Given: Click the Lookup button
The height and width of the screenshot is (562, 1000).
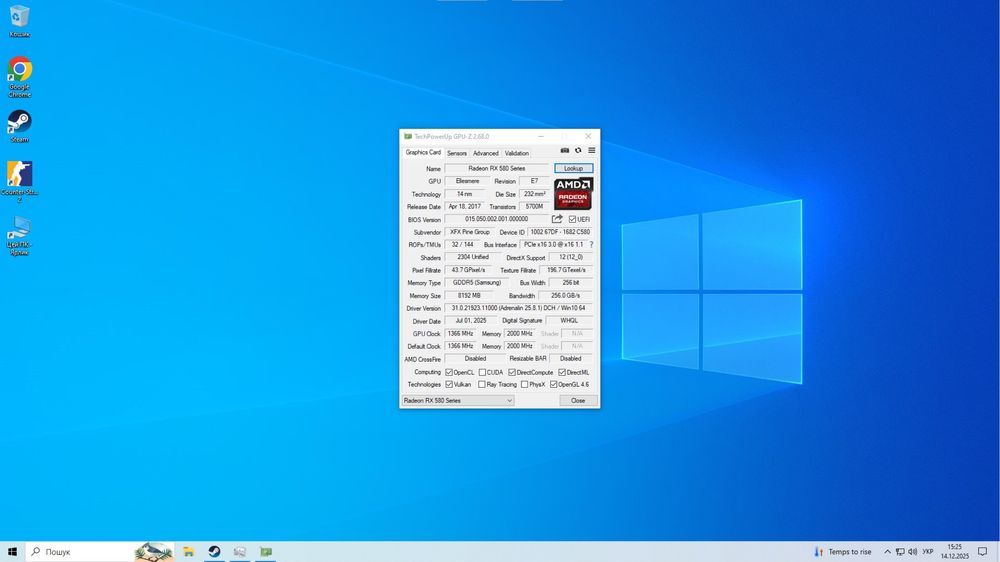Looking at the screenshot, I should pos(573,168).
